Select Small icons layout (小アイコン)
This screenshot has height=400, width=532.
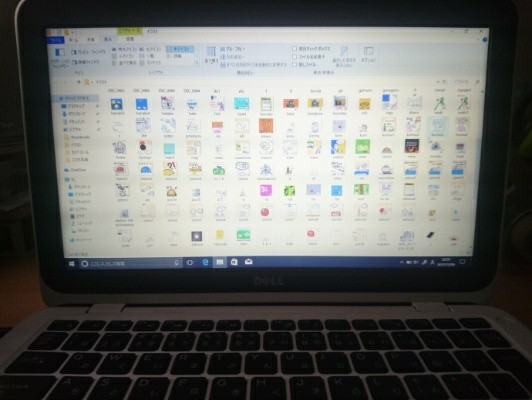[124, 56]
